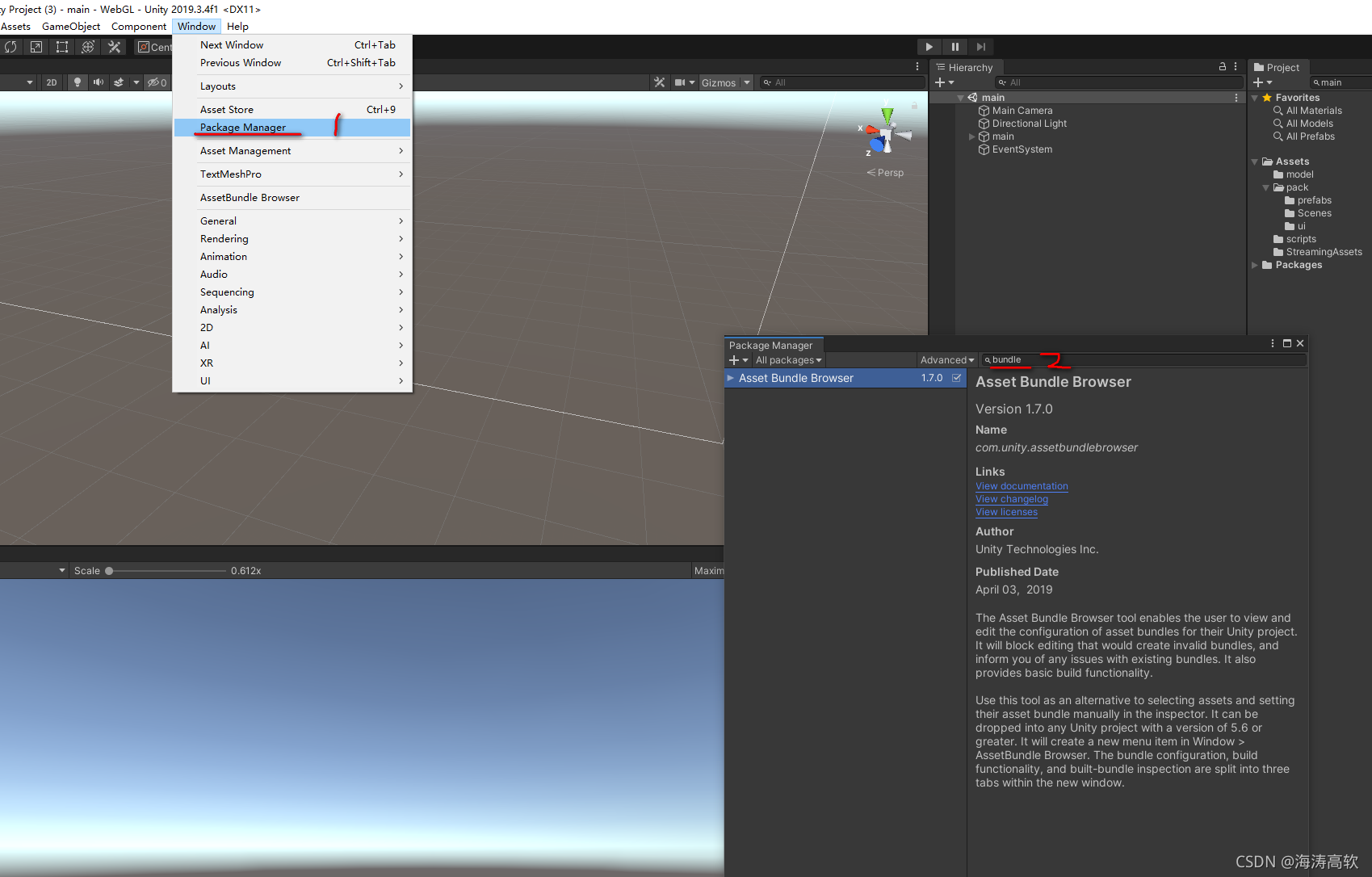
Task: Click Project panel create plus button
Action: [1262, 82]
